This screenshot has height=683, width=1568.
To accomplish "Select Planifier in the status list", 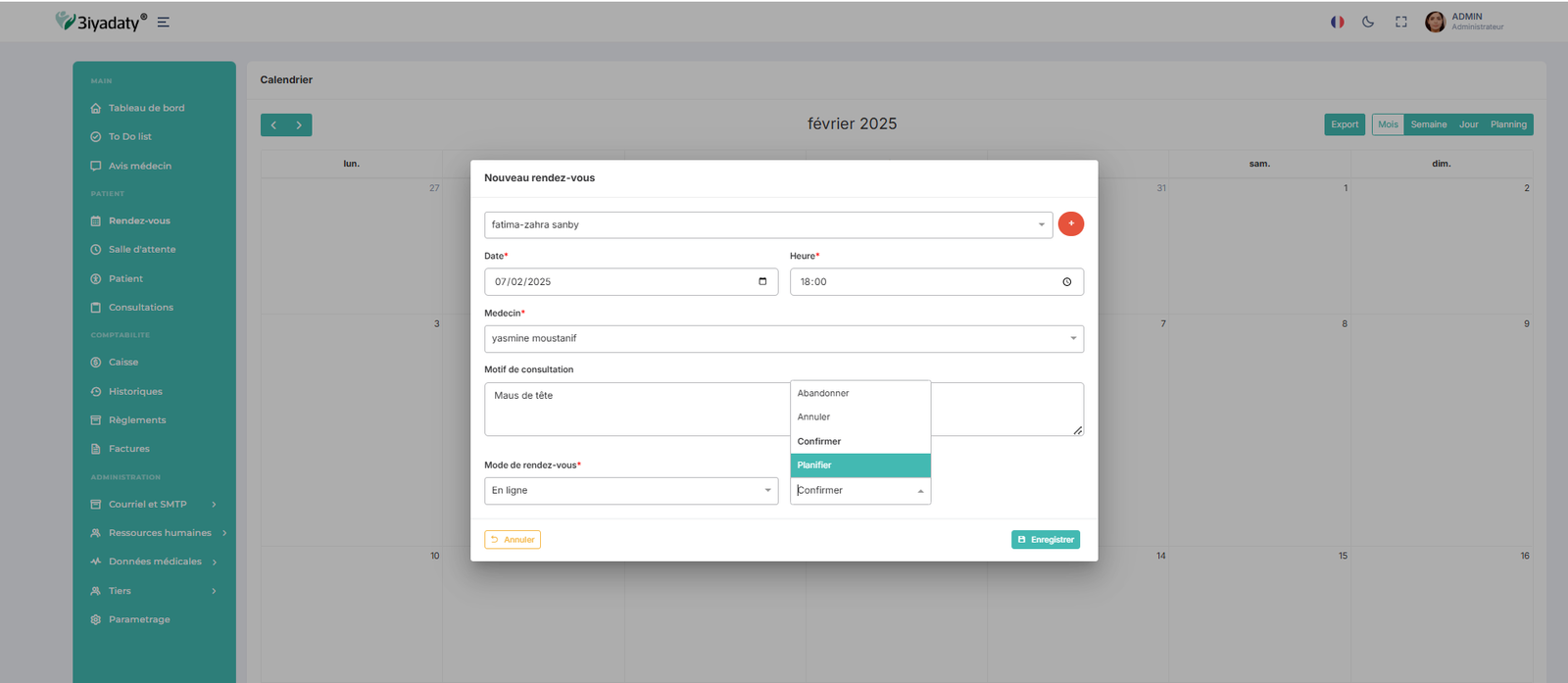I will point(859,465).
